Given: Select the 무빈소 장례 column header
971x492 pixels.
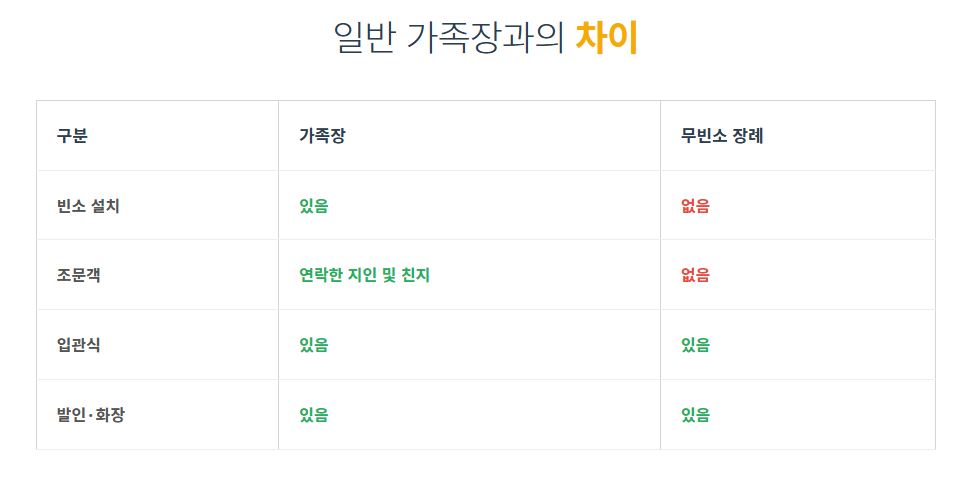Looking at the screenshot, I should pos(722,136).
